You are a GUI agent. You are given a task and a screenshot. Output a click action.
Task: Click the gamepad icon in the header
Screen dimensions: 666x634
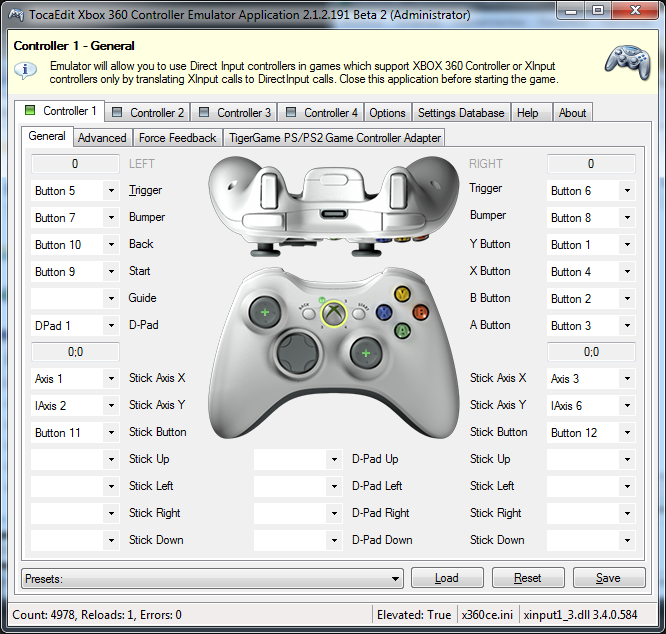click(628, 63)
